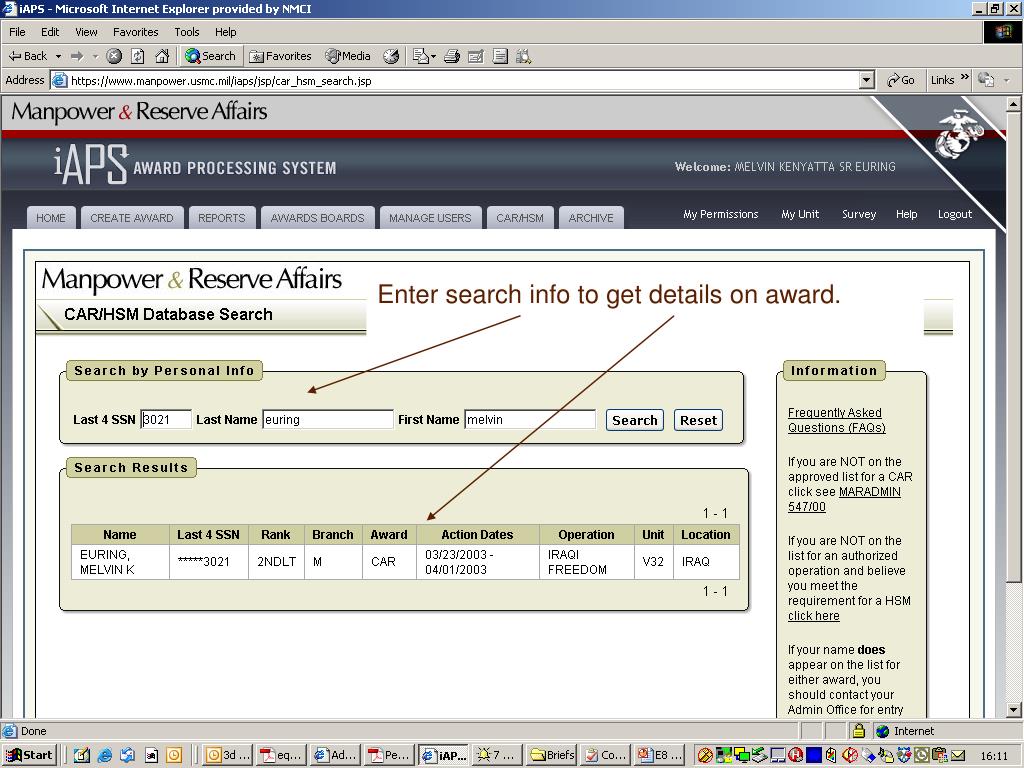
Task: Switch to the iAPS taskbar window button
Action: coord(444,755)
